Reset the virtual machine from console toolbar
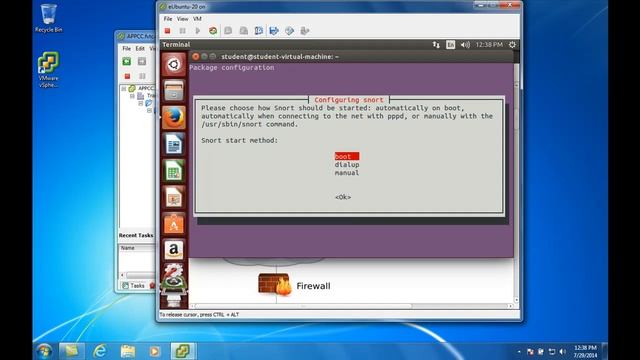Screen dimensions: 640x360 213,31
